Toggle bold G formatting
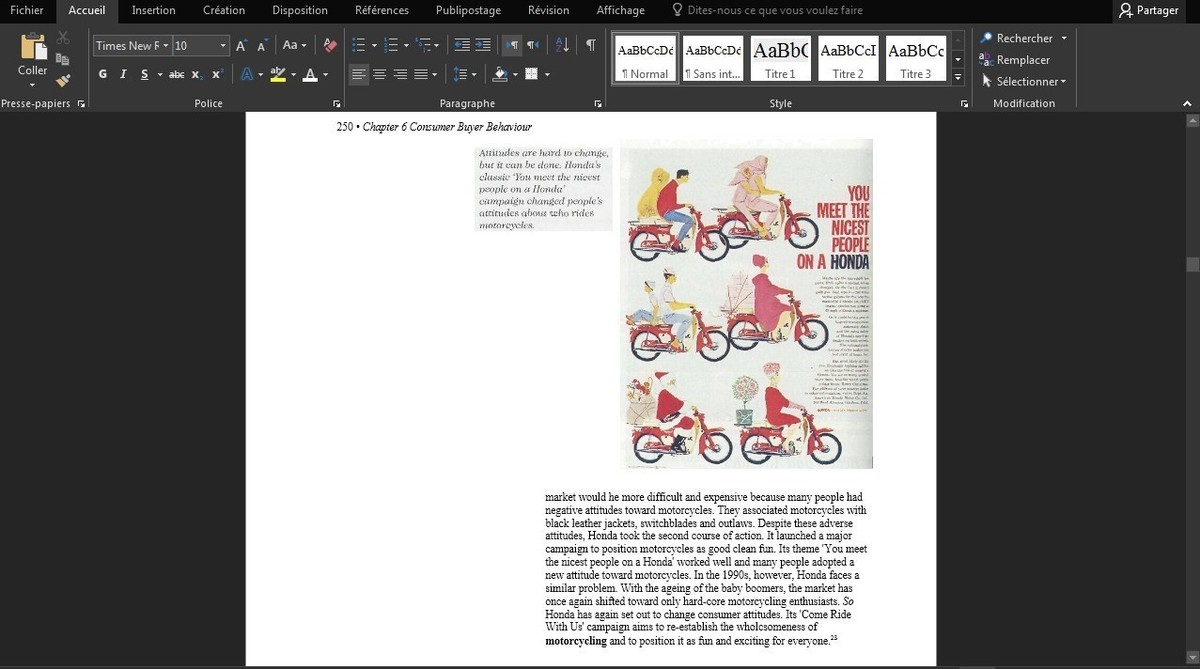1200x669 pixels. pos(103,75)
